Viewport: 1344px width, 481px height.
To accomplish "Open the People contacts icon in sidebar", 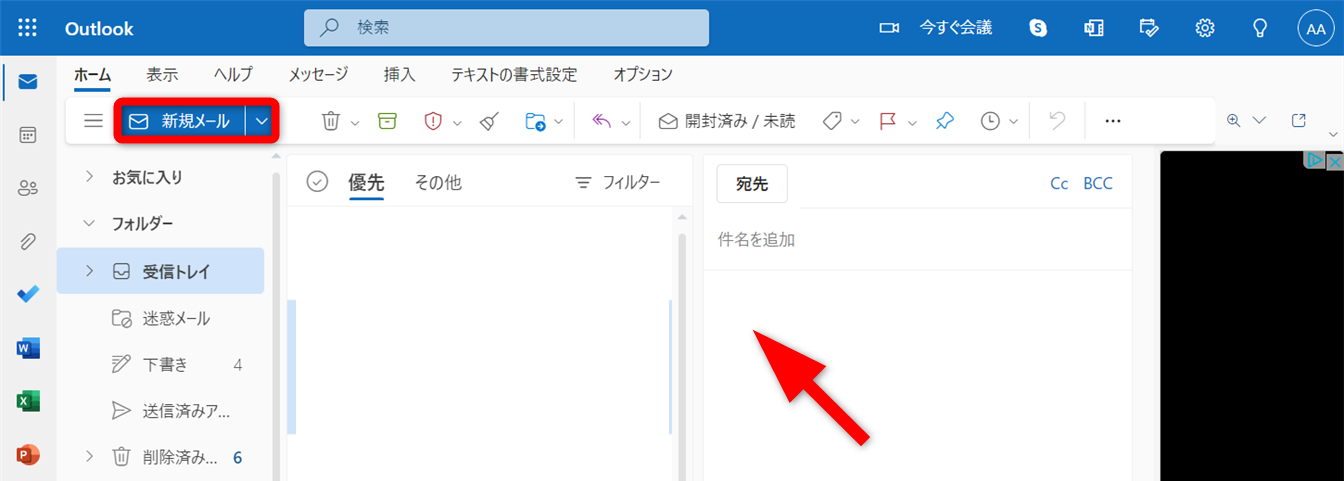I will point(28,188).
